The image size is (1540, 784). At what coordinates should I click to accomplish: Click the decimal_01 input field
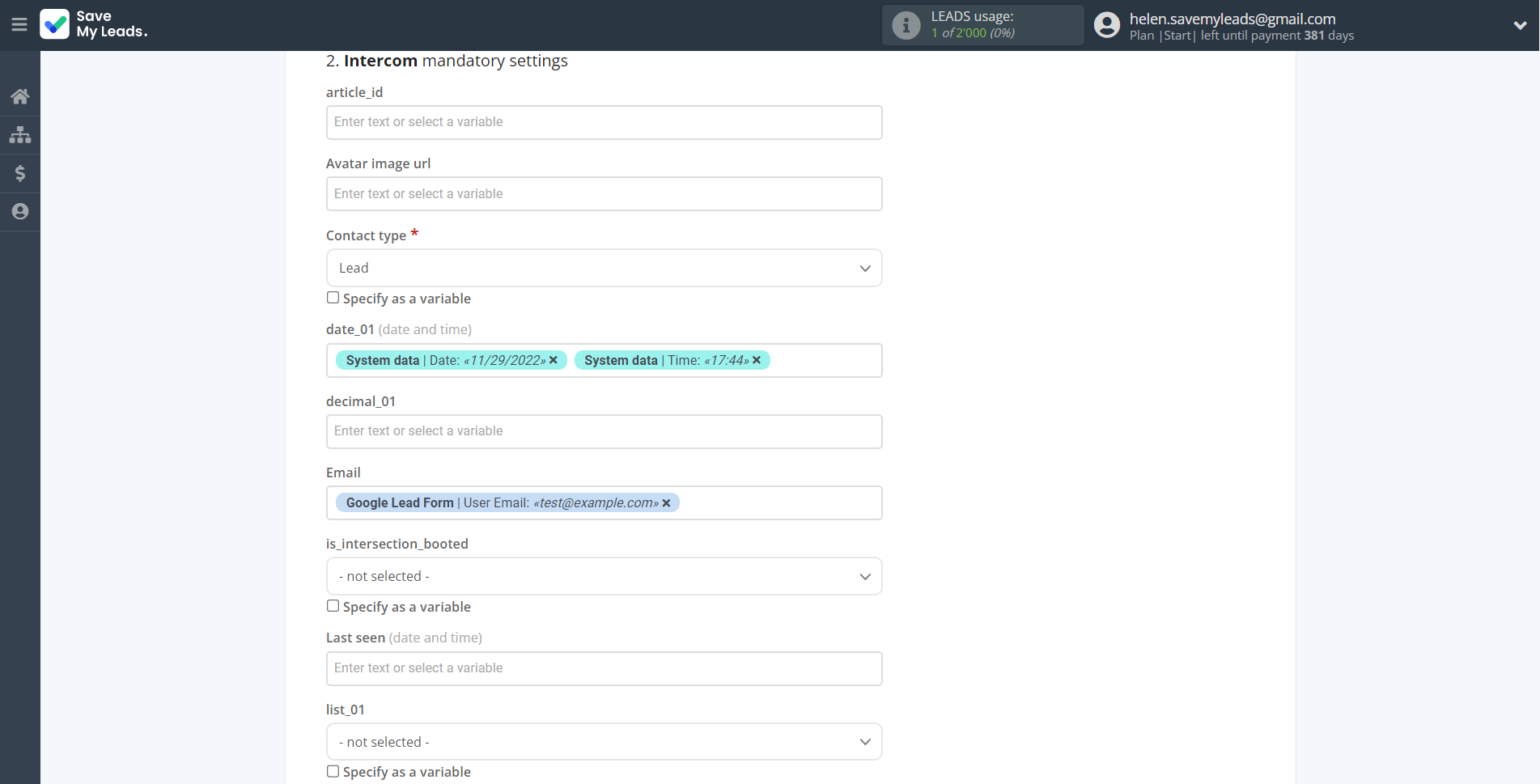(604, 431)
